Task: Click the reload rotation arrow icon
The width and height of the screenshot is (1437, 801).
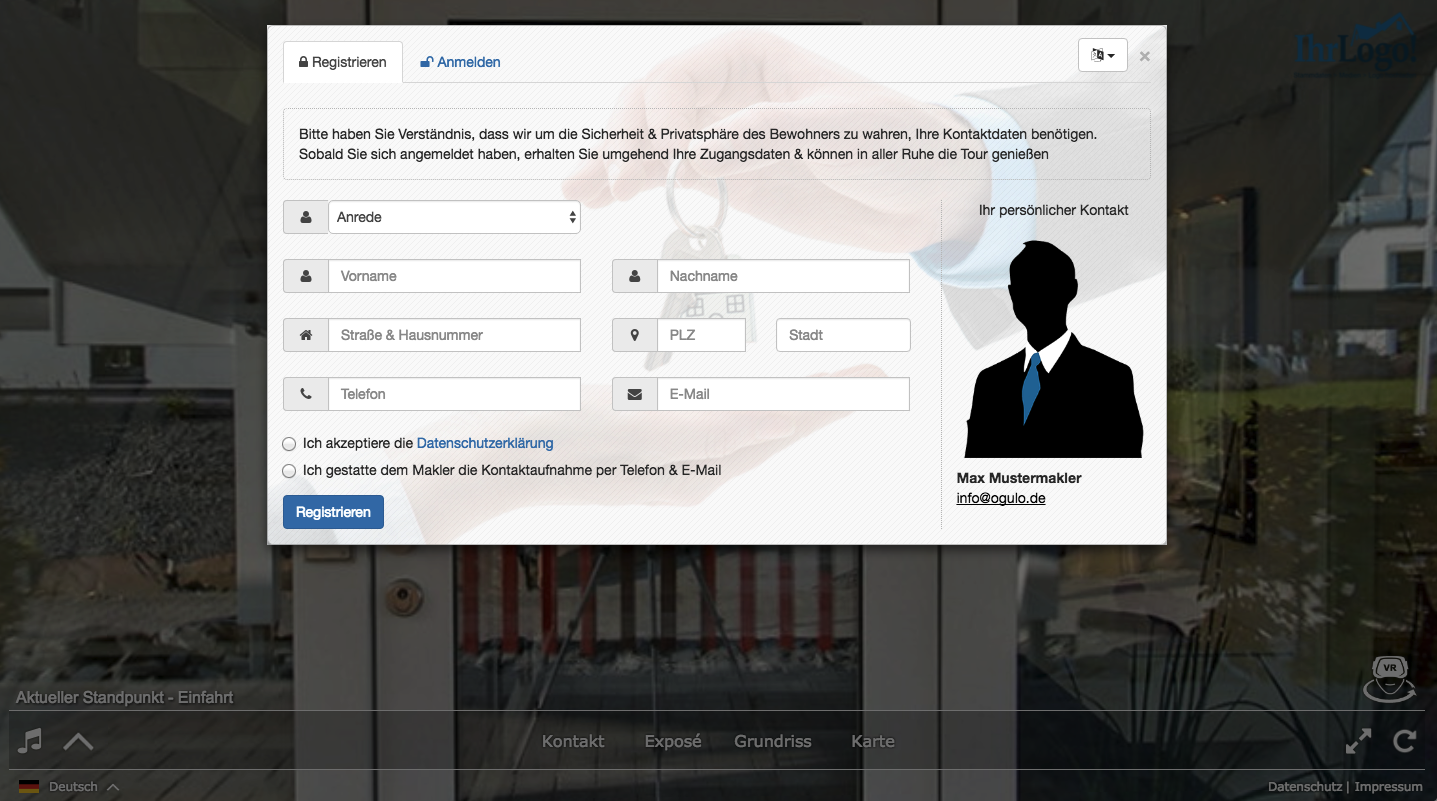Action: [1405, 741]
